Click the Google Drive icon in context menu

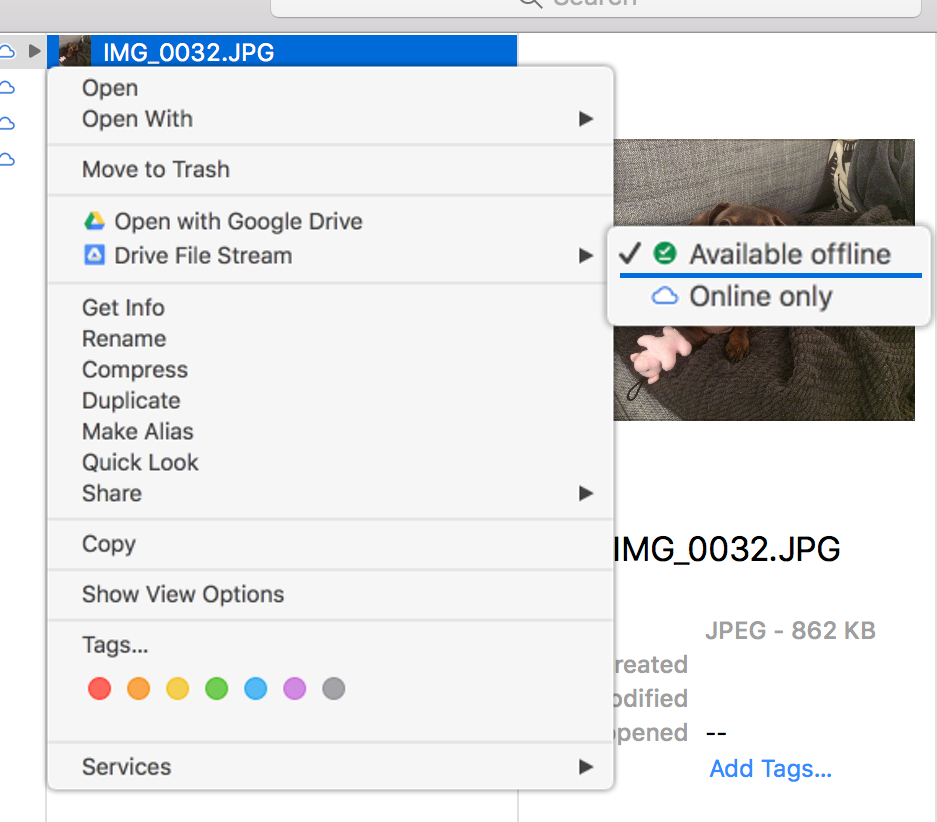(94, 221)
